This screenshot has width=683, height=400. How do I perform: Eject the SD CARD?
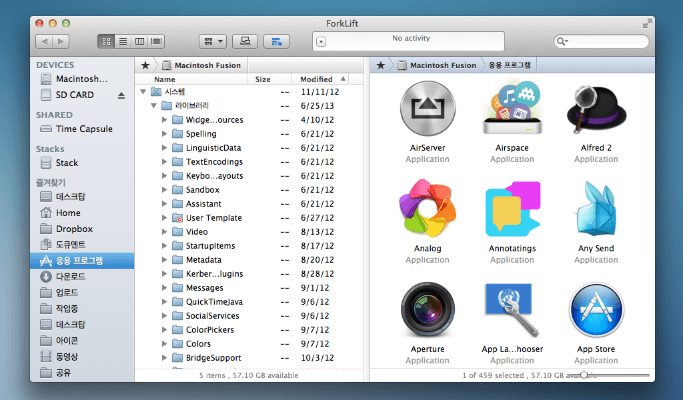tap(121, 95)
